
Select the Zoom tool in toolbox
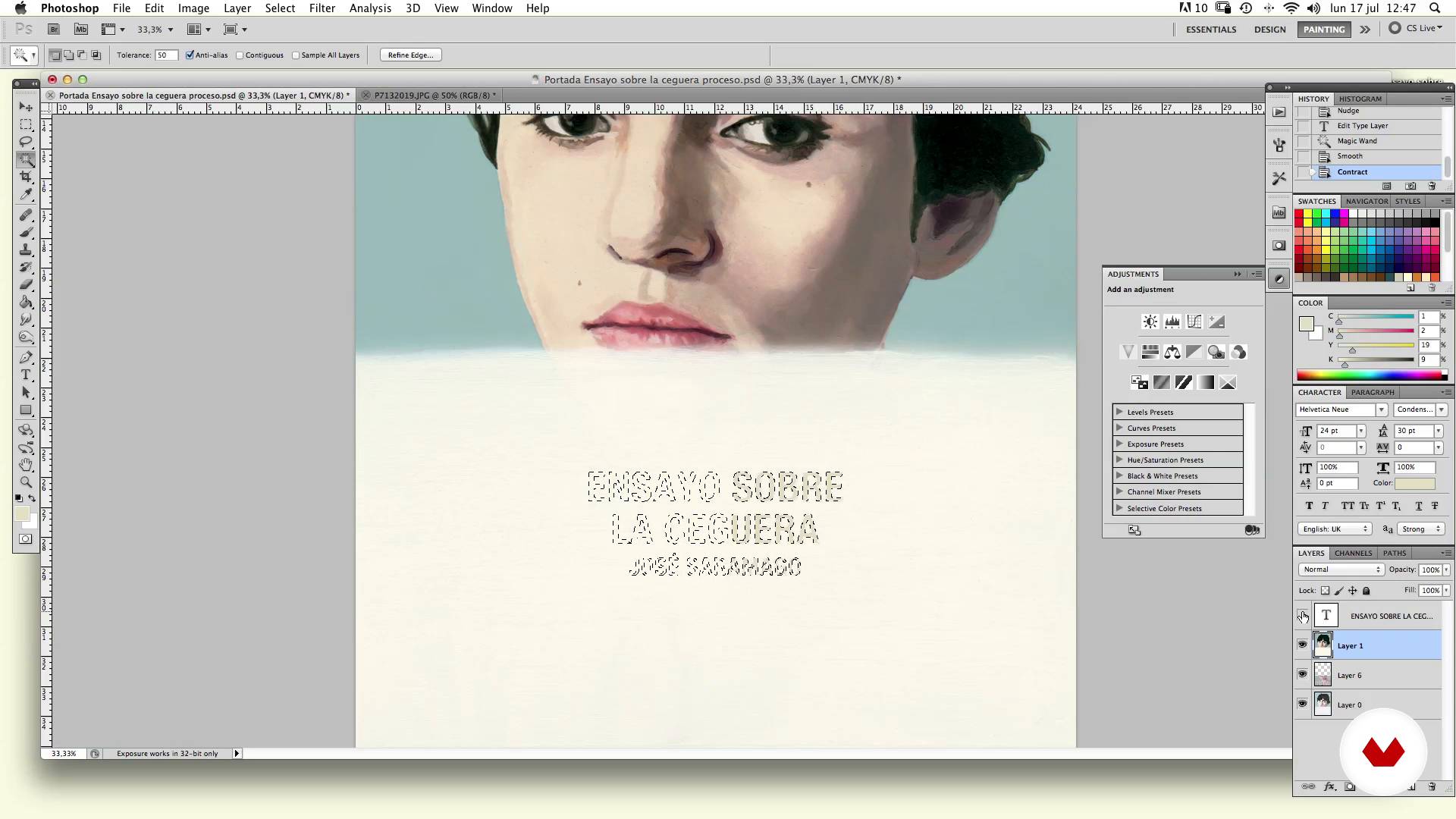26,482
